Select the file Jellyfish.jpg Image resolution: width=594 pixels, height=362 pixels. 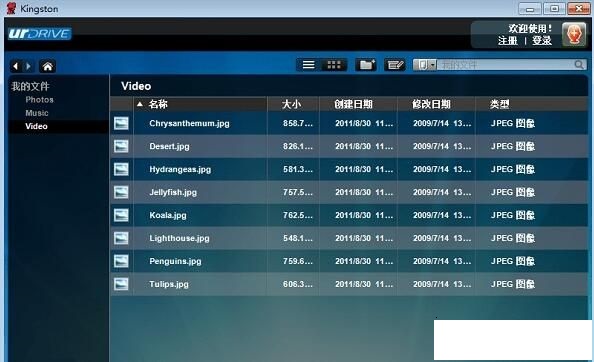pyautogui.click(x=173, y=192)
